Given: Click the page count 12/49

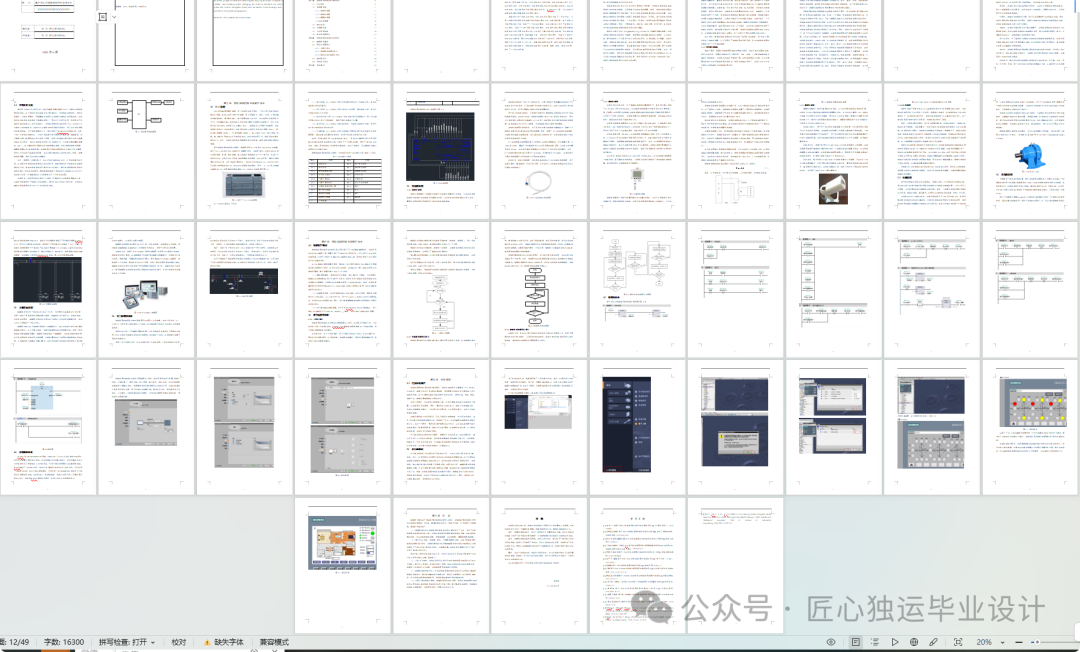Looking at the screenshot, I should point(16,642).
